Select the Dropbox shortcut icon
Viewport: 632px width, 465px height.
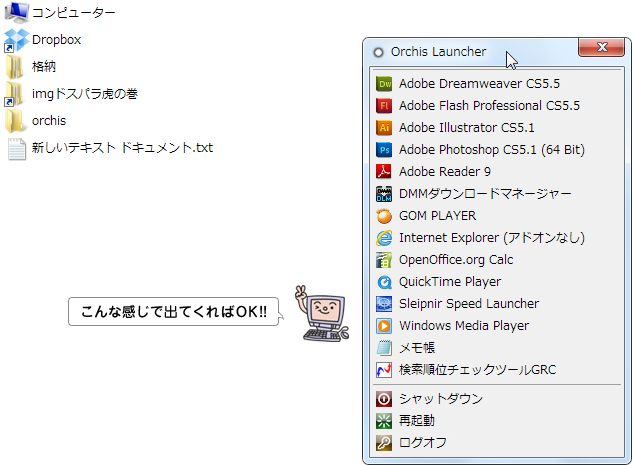click(x=16, y=40)
